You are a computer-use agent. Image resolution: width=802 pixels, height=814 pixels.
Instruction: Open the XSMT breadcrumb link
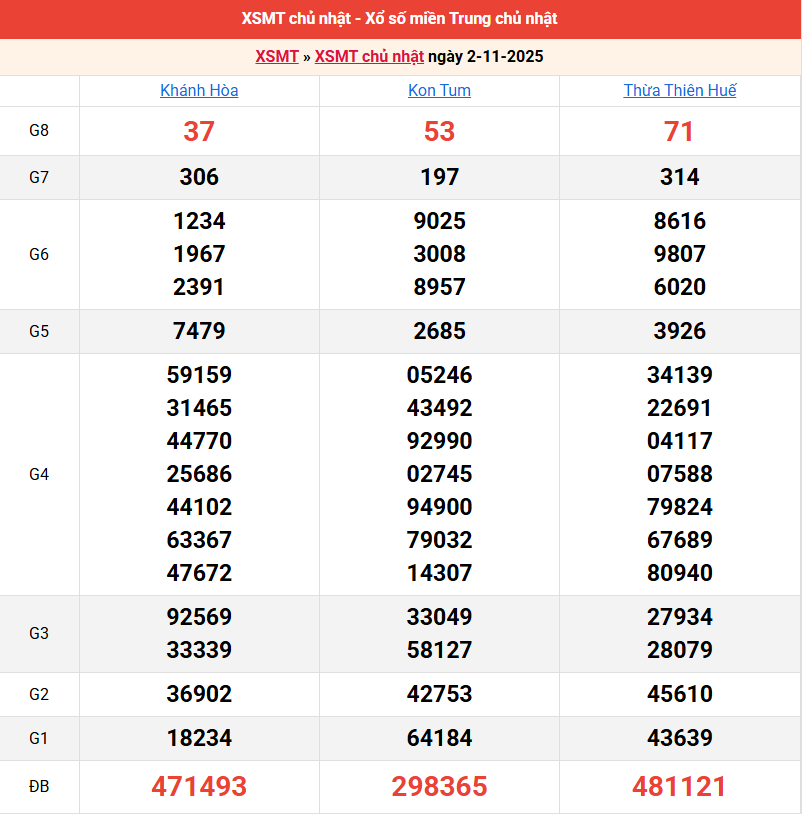(276, 57)
